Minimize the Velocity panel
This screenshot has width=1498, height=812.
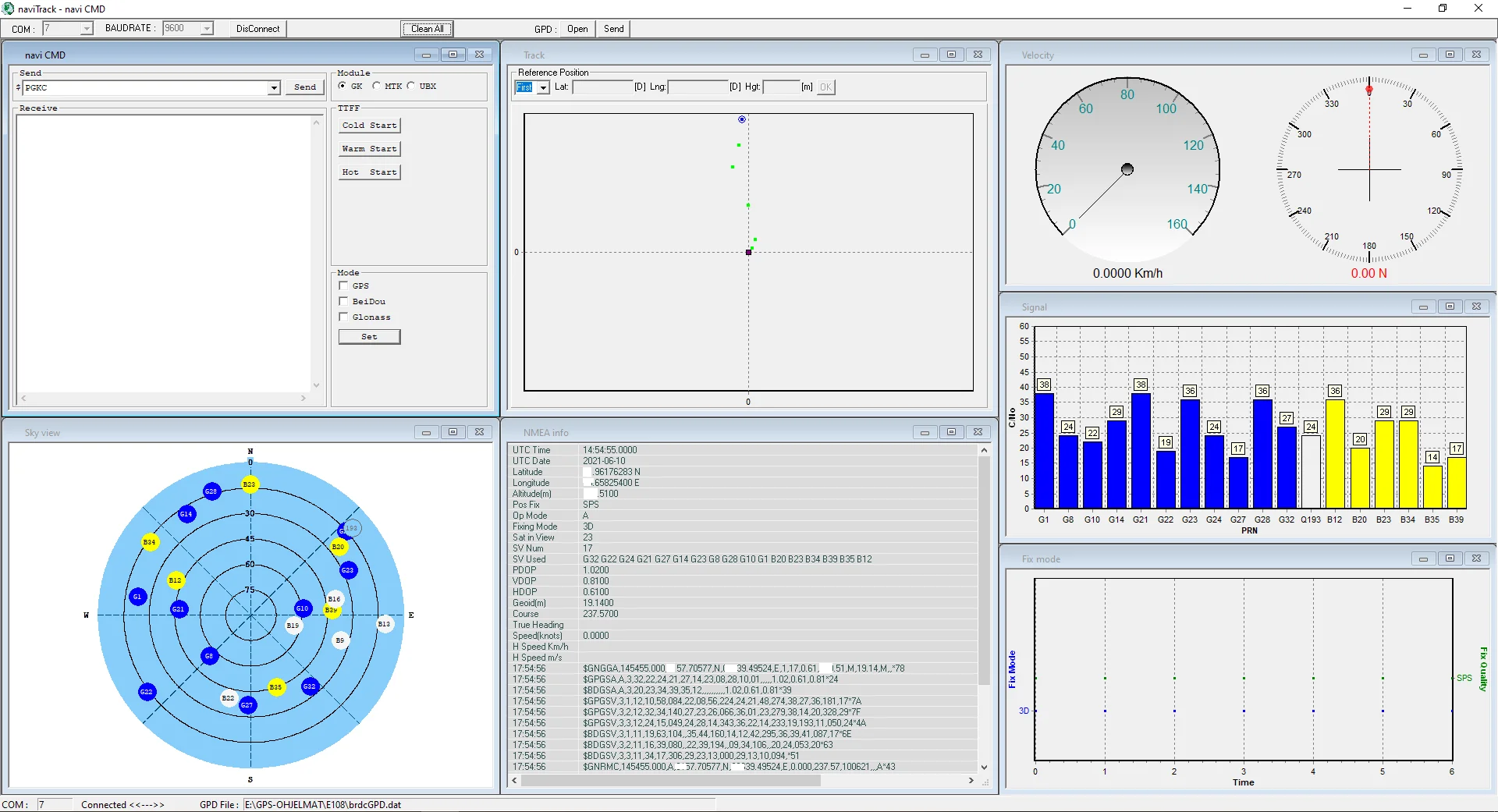click(x=1423, y=55)
